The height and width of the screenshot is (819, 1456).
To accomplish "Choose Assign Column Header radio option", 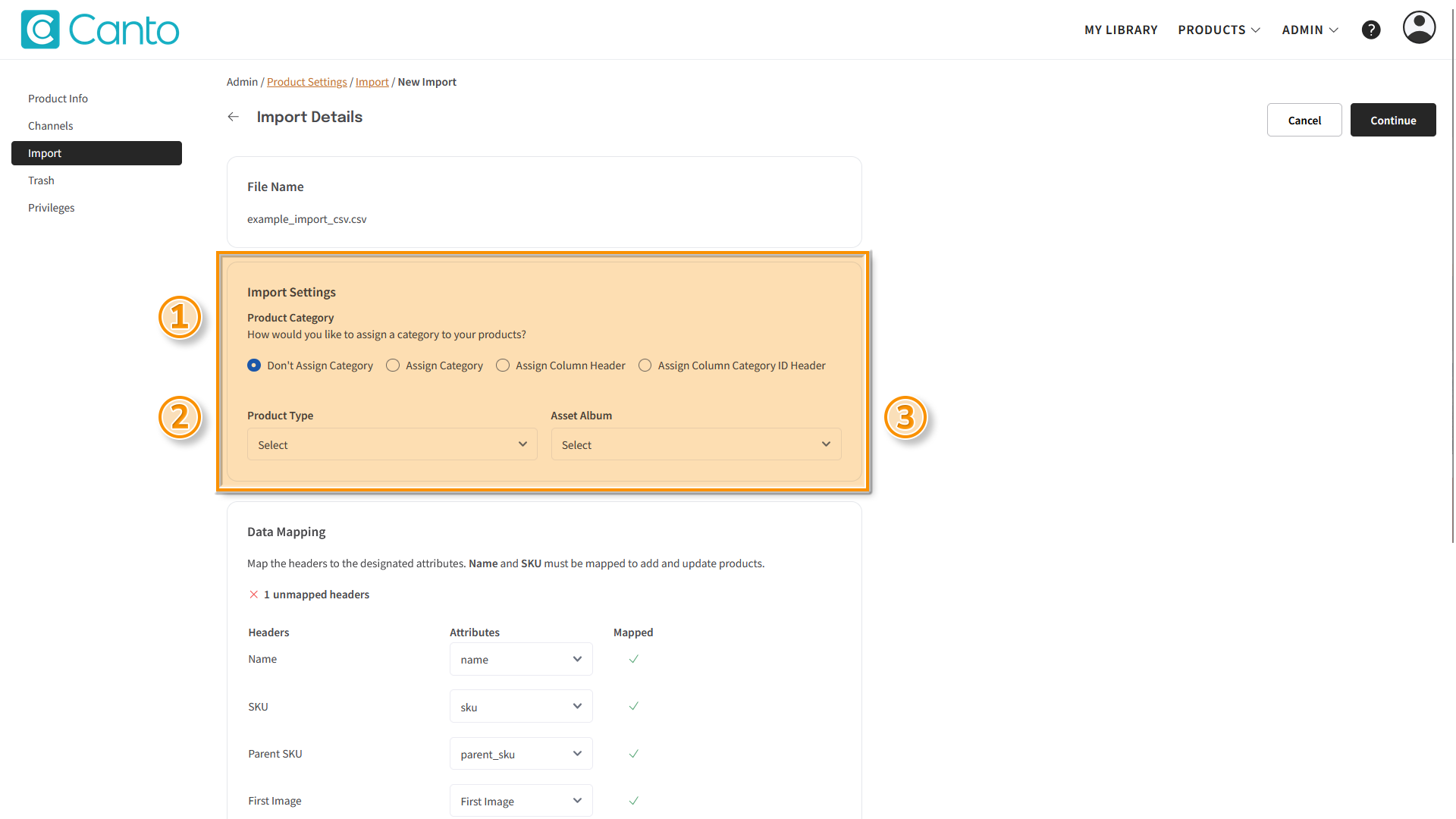I will click(503, 366).
